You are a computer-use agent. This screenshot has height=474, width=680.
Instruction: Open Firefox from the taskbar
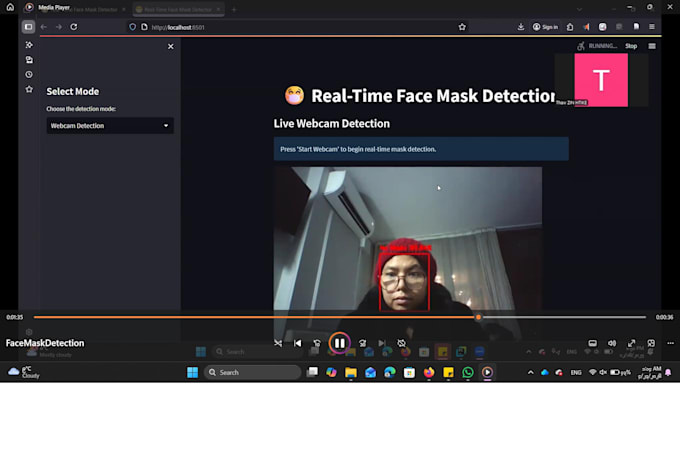coord(429,373)
